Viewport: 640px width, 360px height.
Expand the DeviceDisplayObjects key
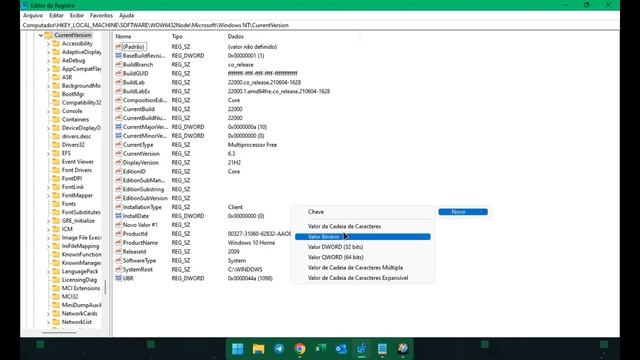(48, 128)
